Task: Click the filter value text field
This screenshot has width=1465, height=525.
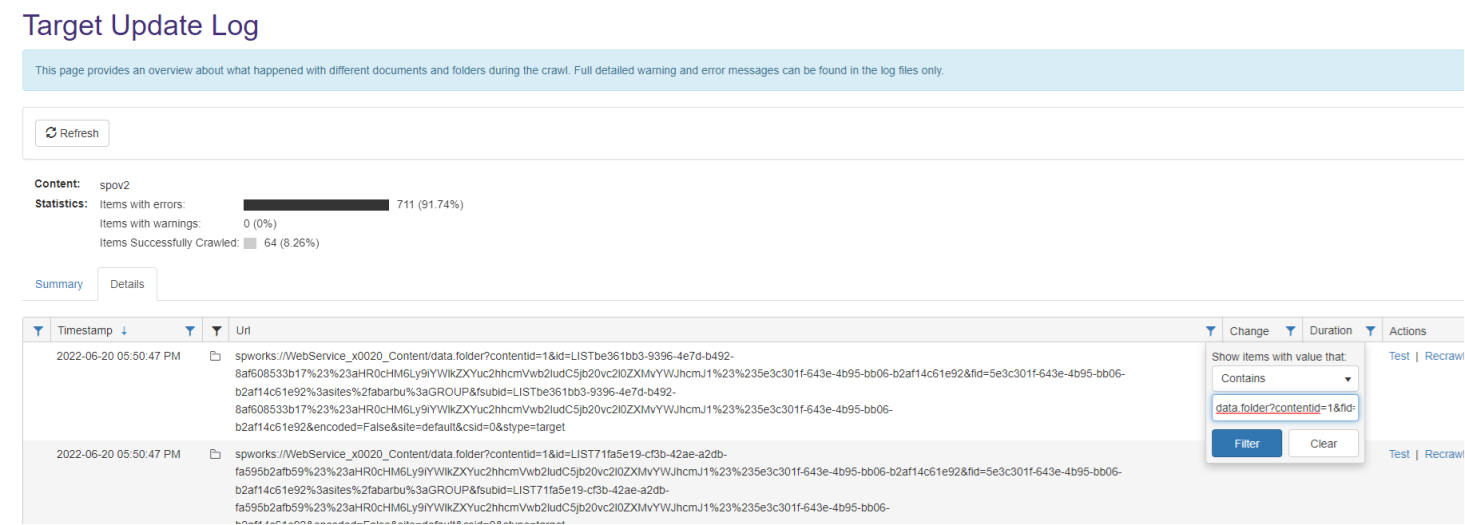Action: pos(1285,408)
